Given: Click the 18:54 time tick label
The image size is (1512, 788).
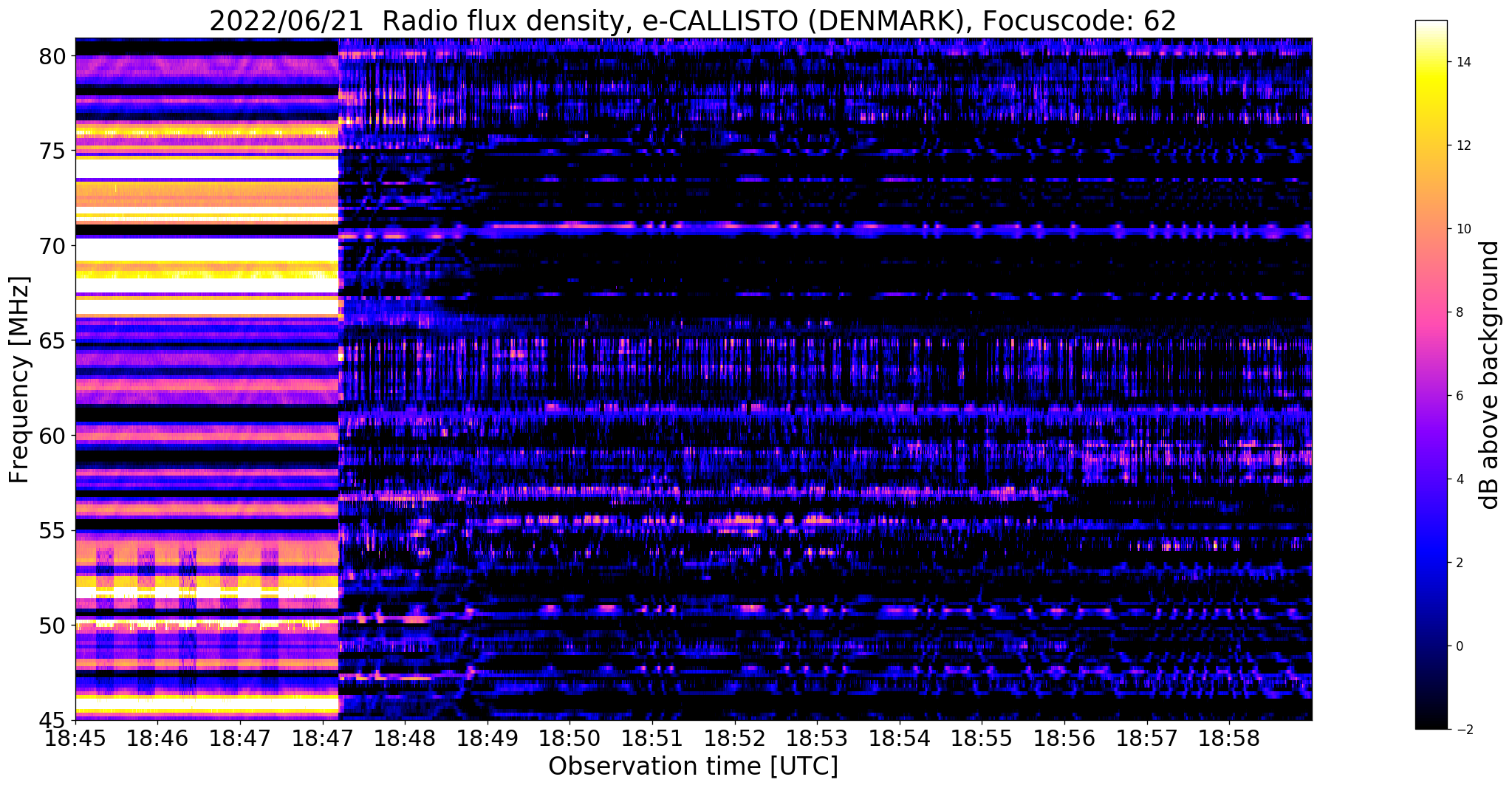Looking at the screenshot, I should [x=900, y=739].
